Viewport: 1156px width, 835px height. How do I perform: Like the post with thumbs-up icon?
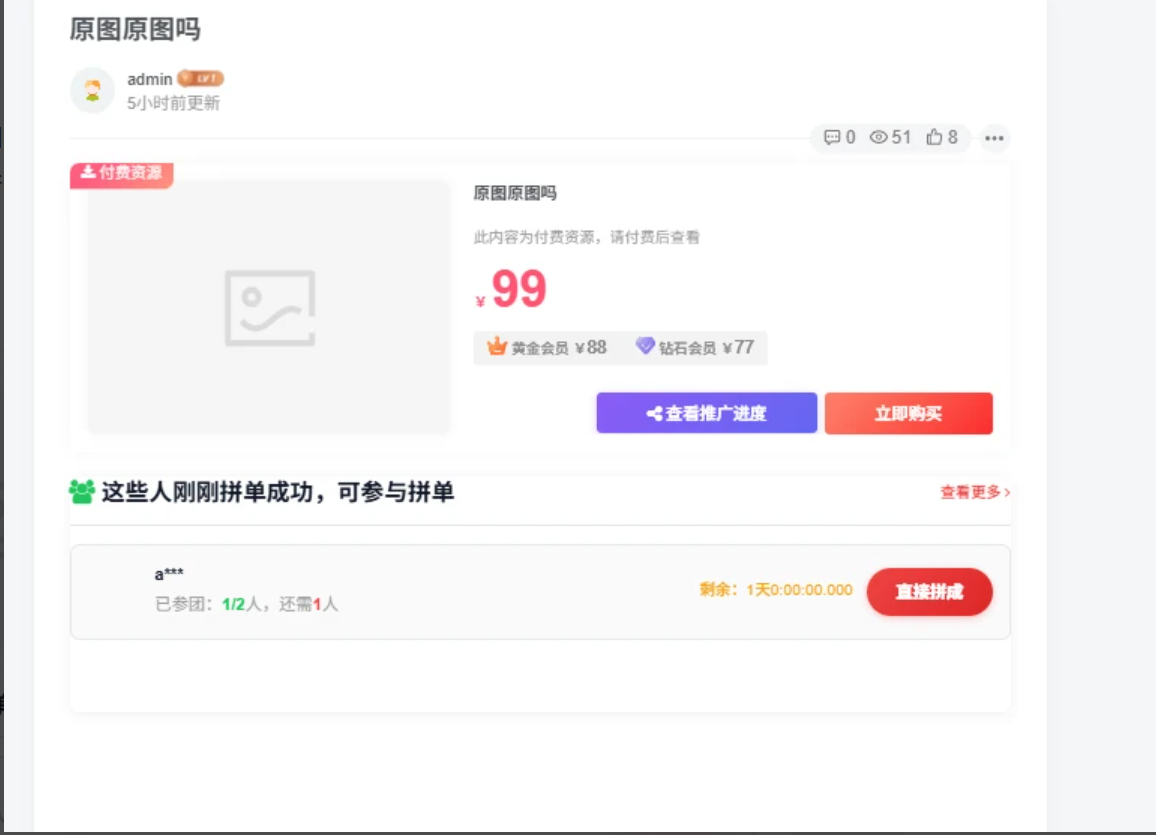(x=935, y=137)
